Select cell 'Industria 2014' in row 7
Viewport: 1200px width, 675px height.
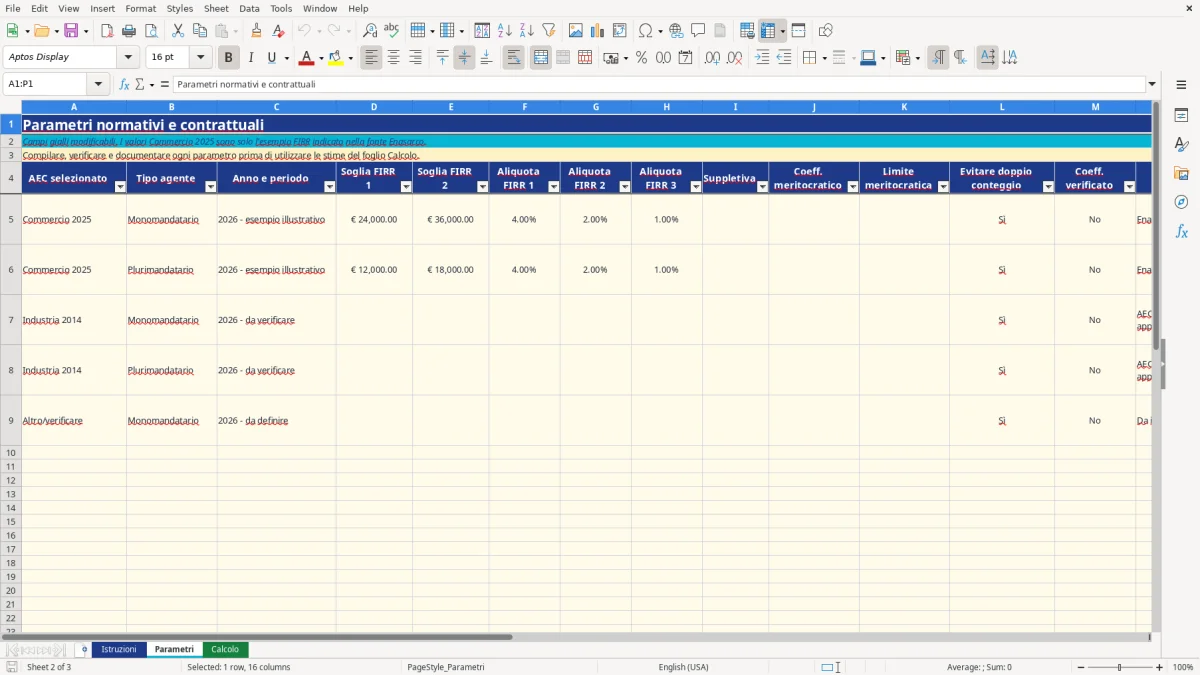pos(74,320)
